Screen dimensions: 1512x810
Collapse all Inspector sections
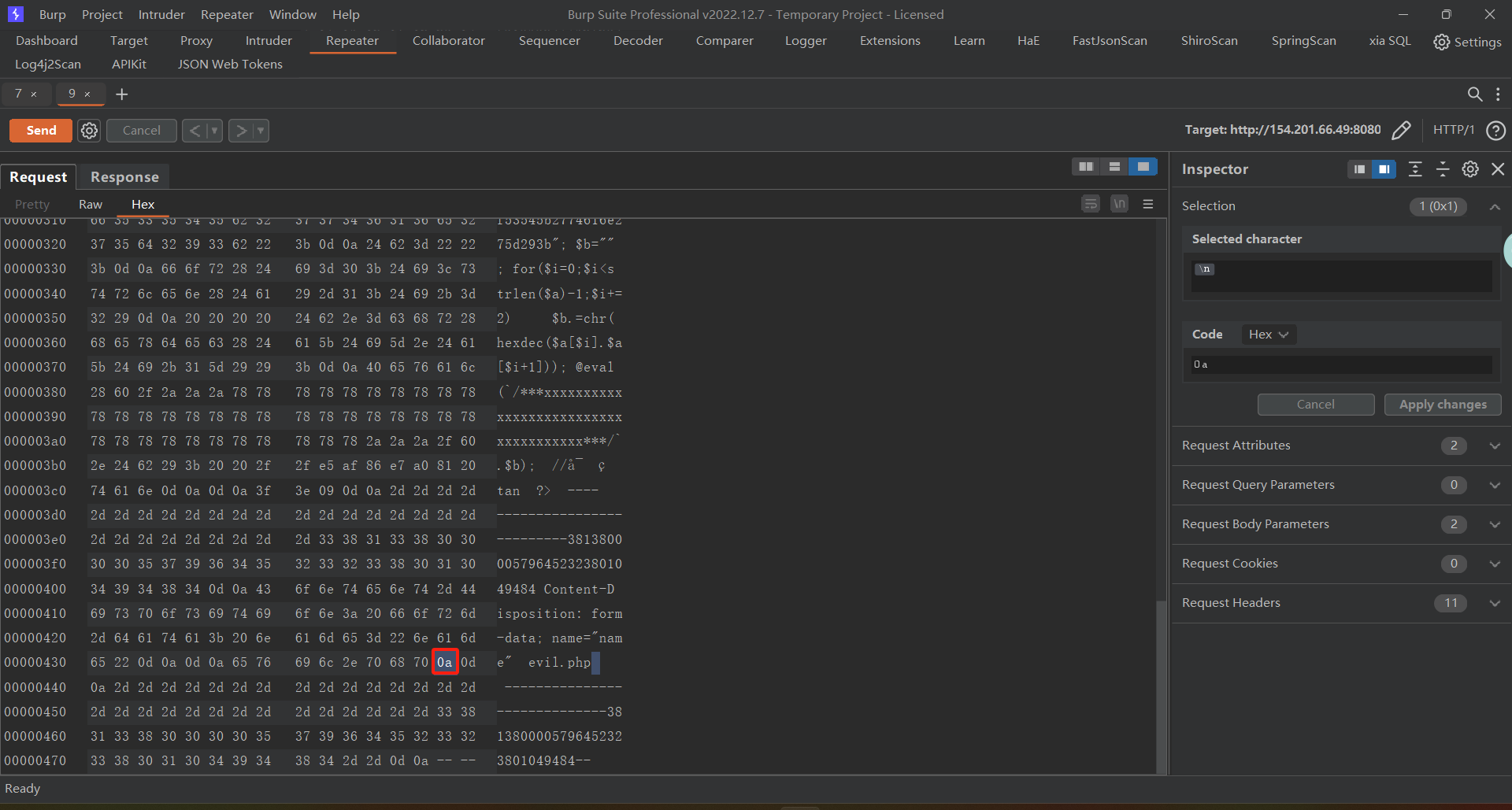click(x=1443, y=169)
